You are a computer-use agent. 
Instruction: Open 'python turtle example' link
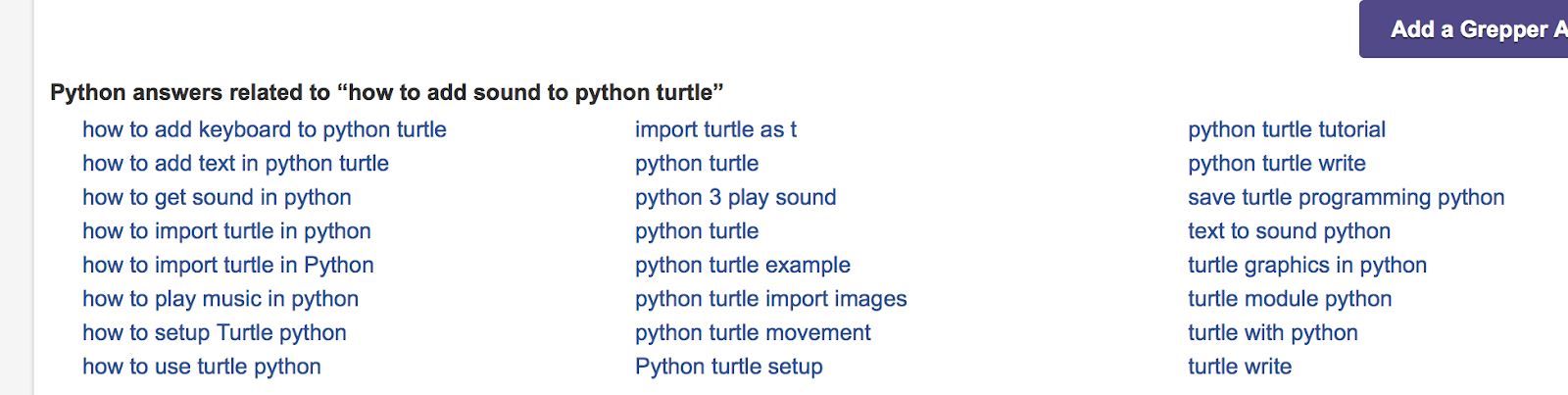point(743,266)
